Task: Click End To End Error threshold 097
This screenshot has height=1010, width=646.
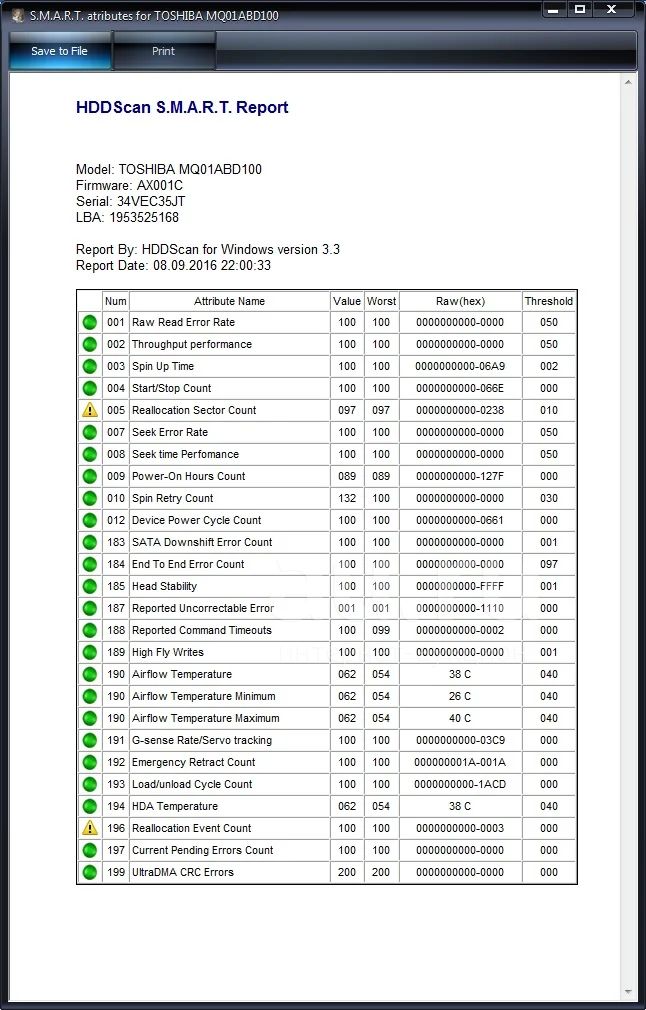Action: click(x=549, y=564)
